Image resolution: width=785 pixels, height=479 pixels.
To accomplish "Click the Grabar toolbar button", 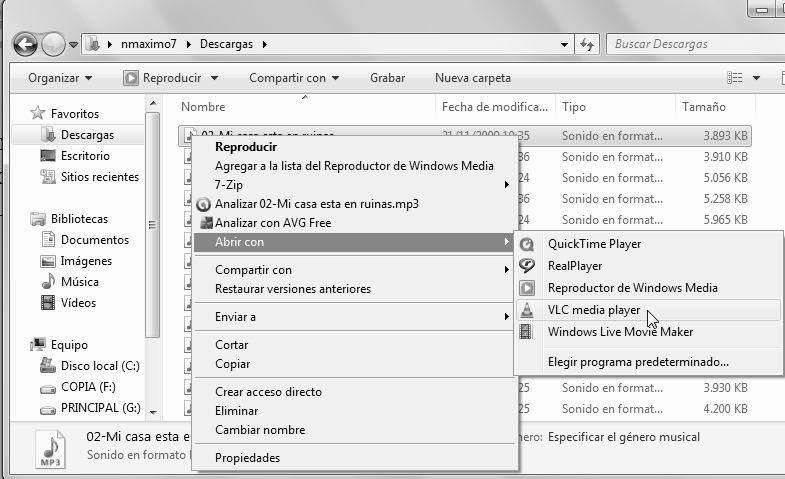I will click(x=387, y=78).
